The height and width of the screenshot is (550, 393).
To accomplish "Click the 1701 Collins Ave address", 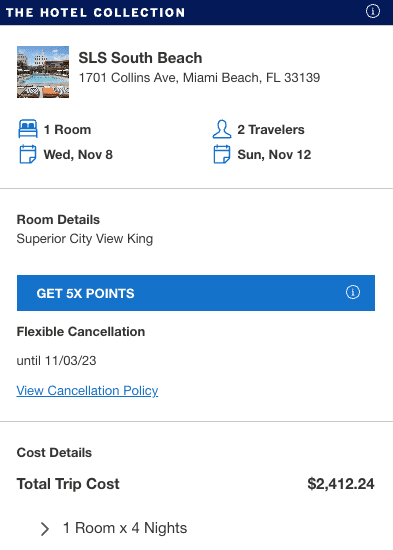I will 199,78.
